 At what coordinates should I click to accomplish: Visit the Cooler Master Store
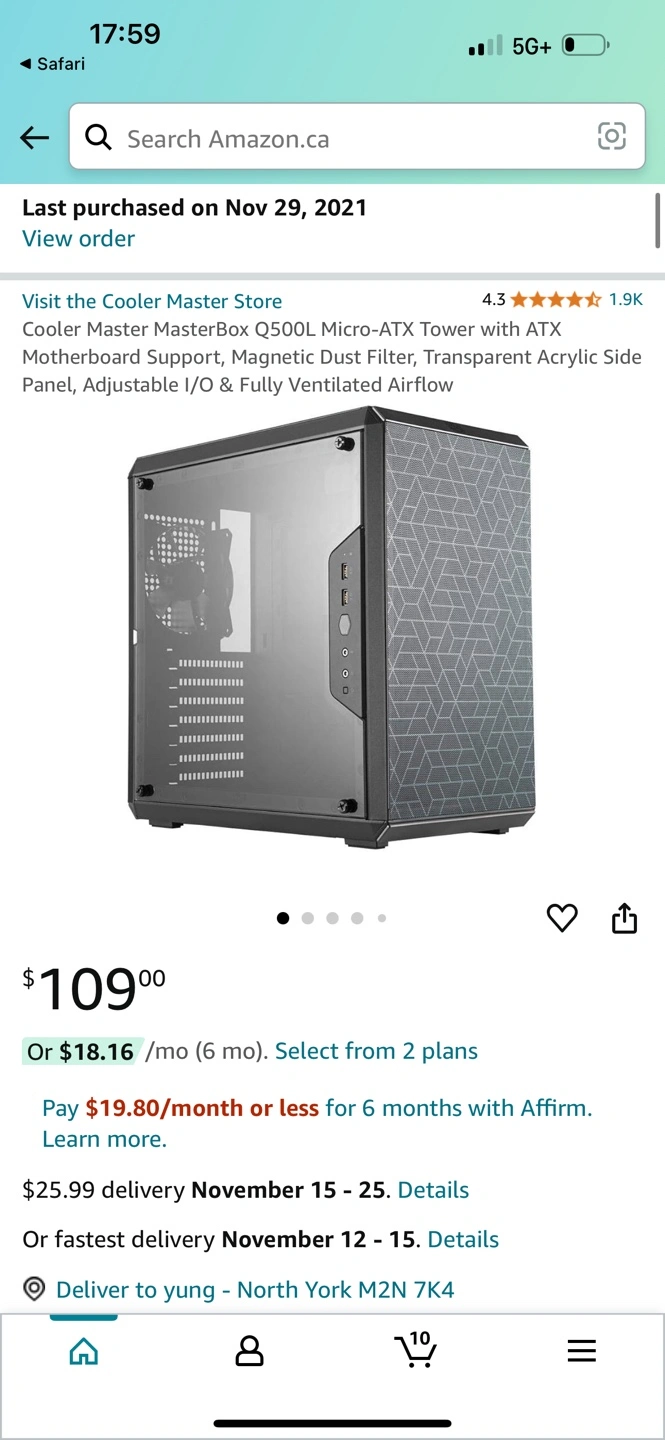(x=152, y=301)
